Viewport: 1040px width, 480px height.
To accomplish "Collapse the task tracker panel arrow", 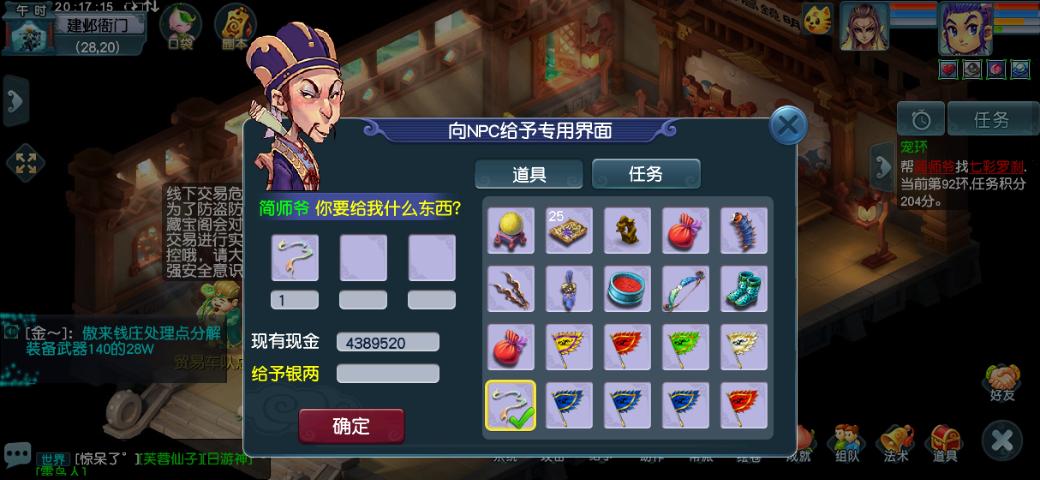I will (x=883, y=166).
